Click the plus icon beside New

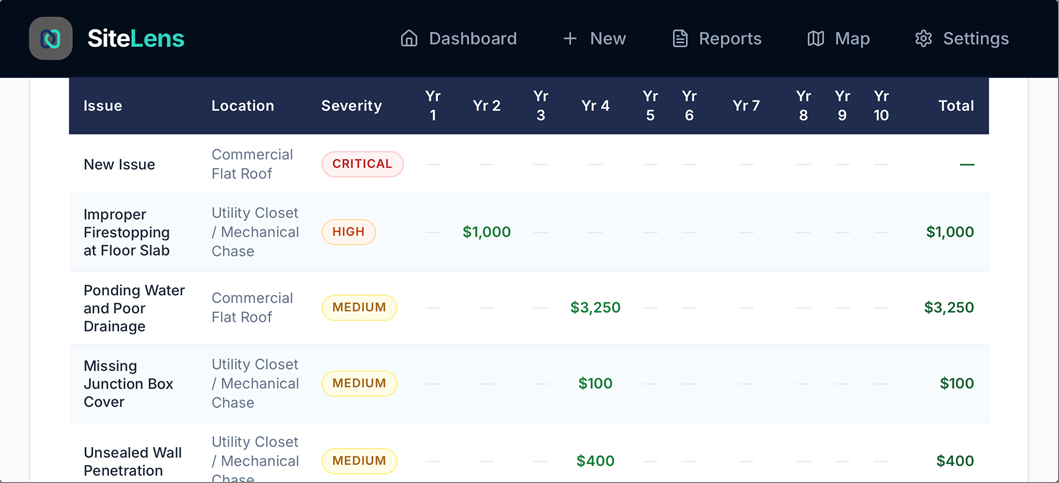570,39
